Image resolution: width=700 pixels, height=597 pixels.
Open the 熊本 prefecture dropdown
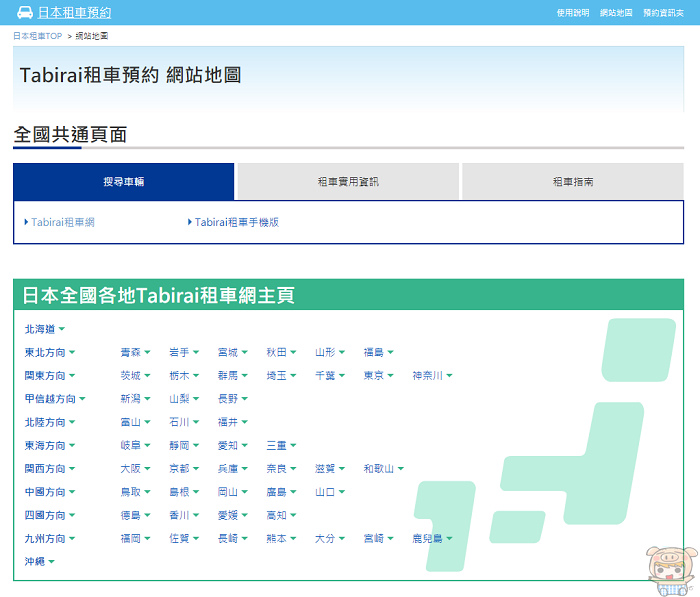coord(281,539)
